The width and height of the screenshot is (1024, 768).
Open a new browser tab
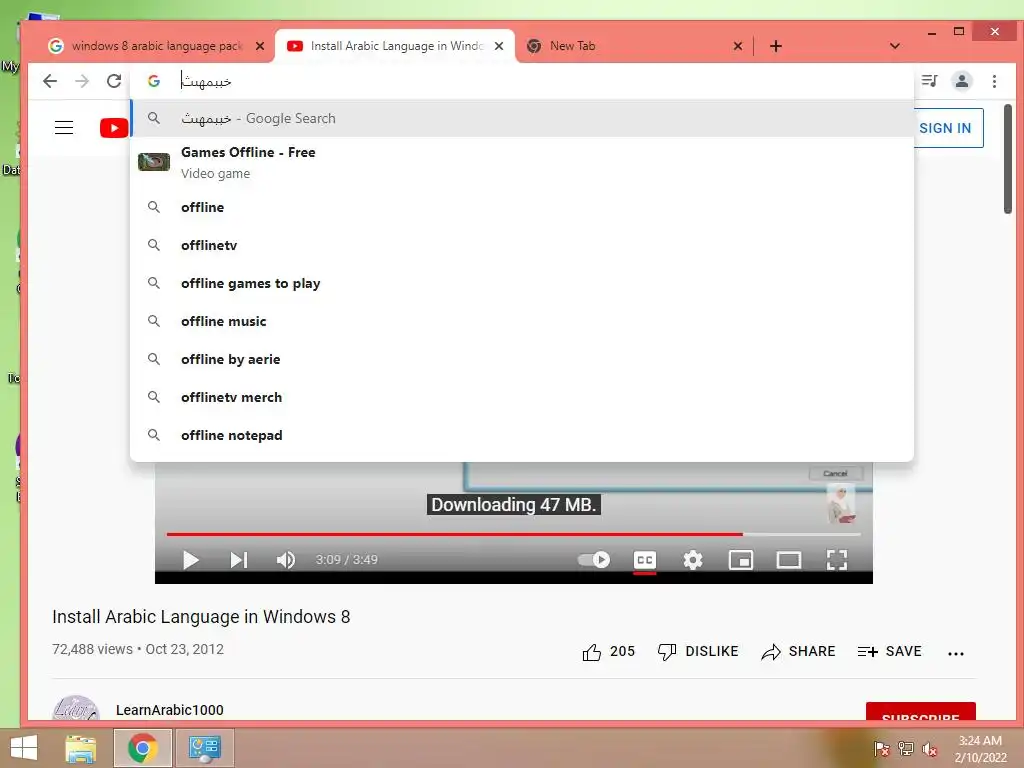tap(775, 46)
